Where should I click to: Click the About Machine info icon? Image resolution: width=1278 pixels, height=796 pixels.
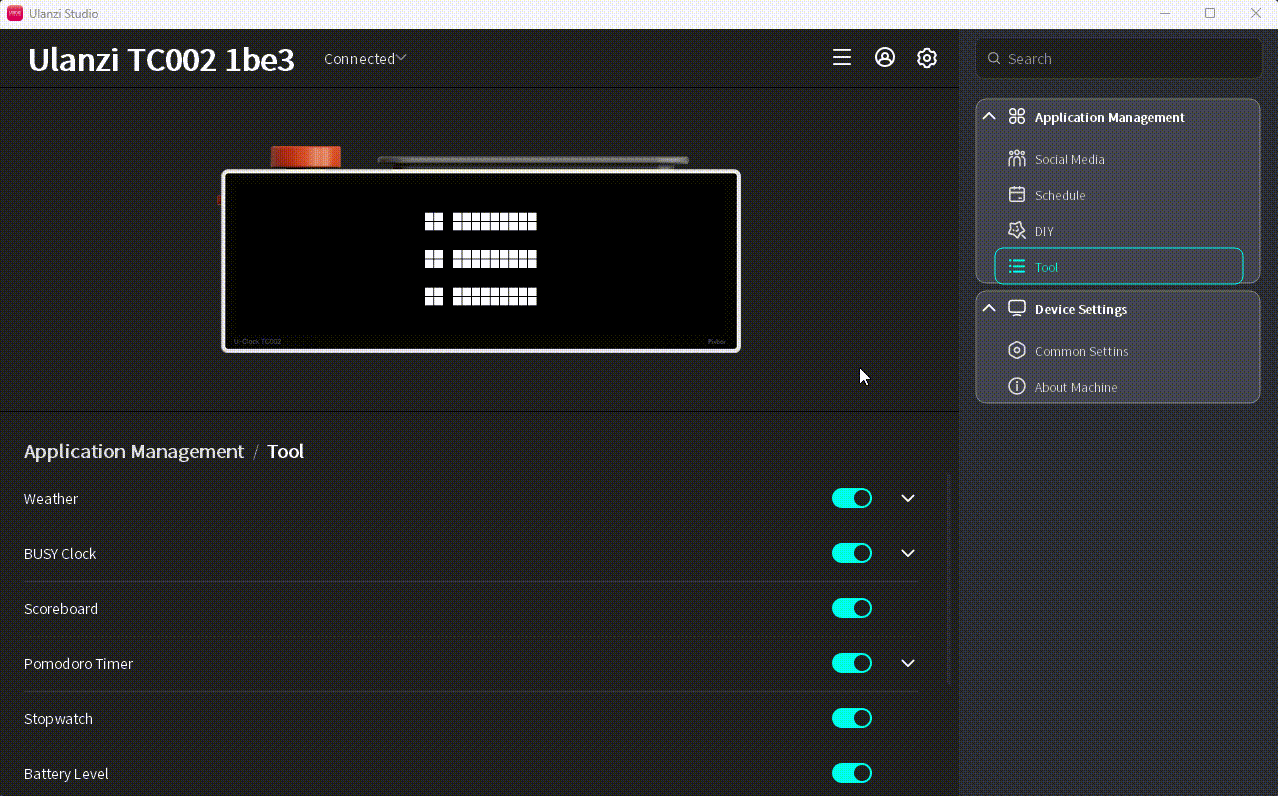1017,387
